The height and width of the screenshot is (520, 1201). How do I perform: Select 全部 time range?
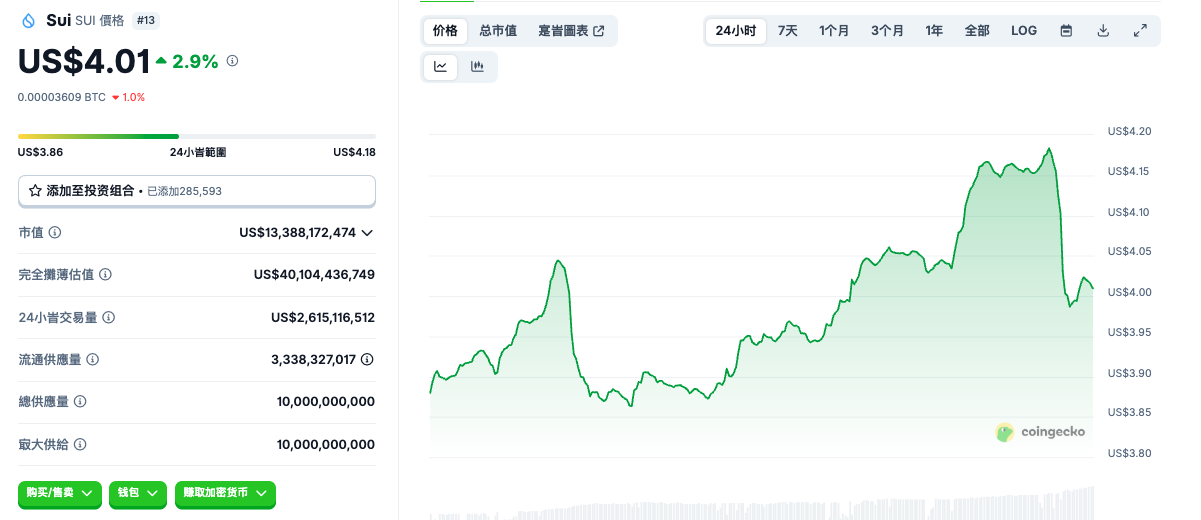[x=977, y=31]
